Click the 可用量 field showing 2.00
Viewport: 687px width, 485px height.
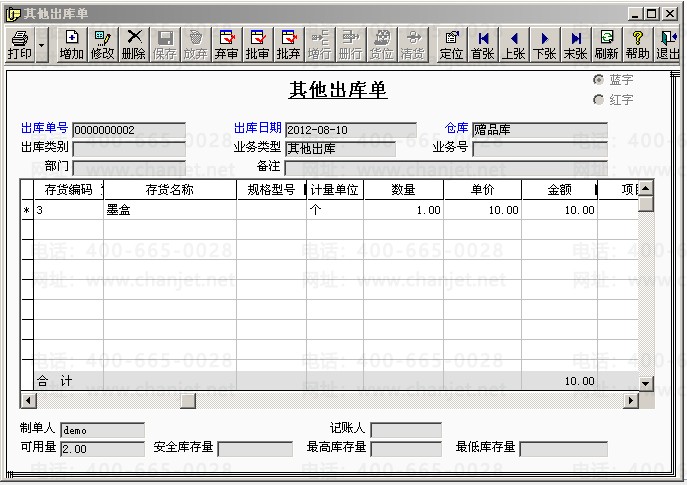pos(103,449)
